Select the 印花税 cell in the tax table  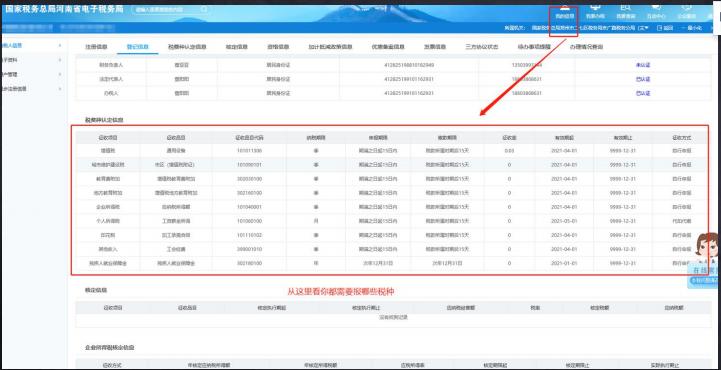(108, 235)
